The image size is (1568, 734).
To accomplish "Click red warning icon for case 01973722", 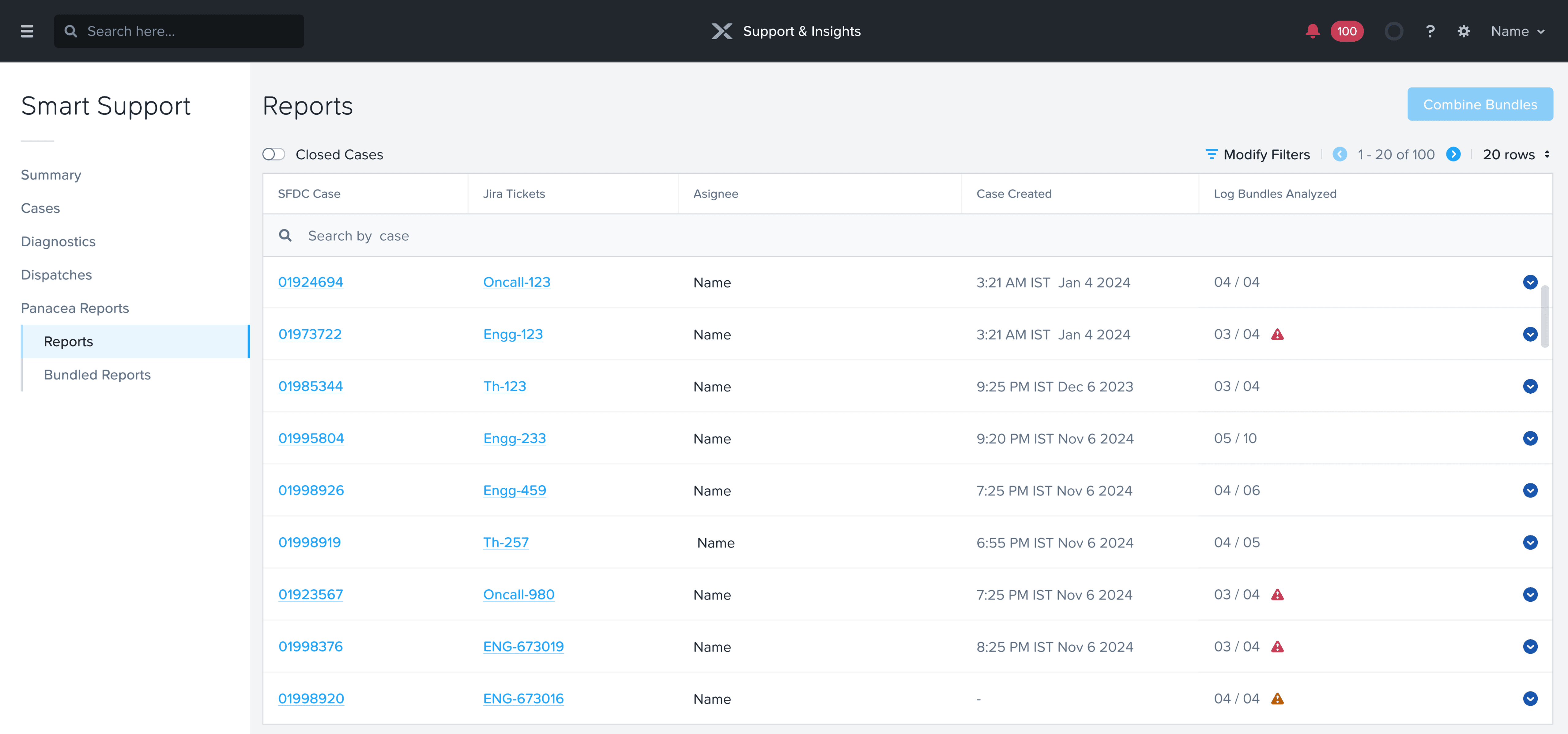I will (1277, 335).
